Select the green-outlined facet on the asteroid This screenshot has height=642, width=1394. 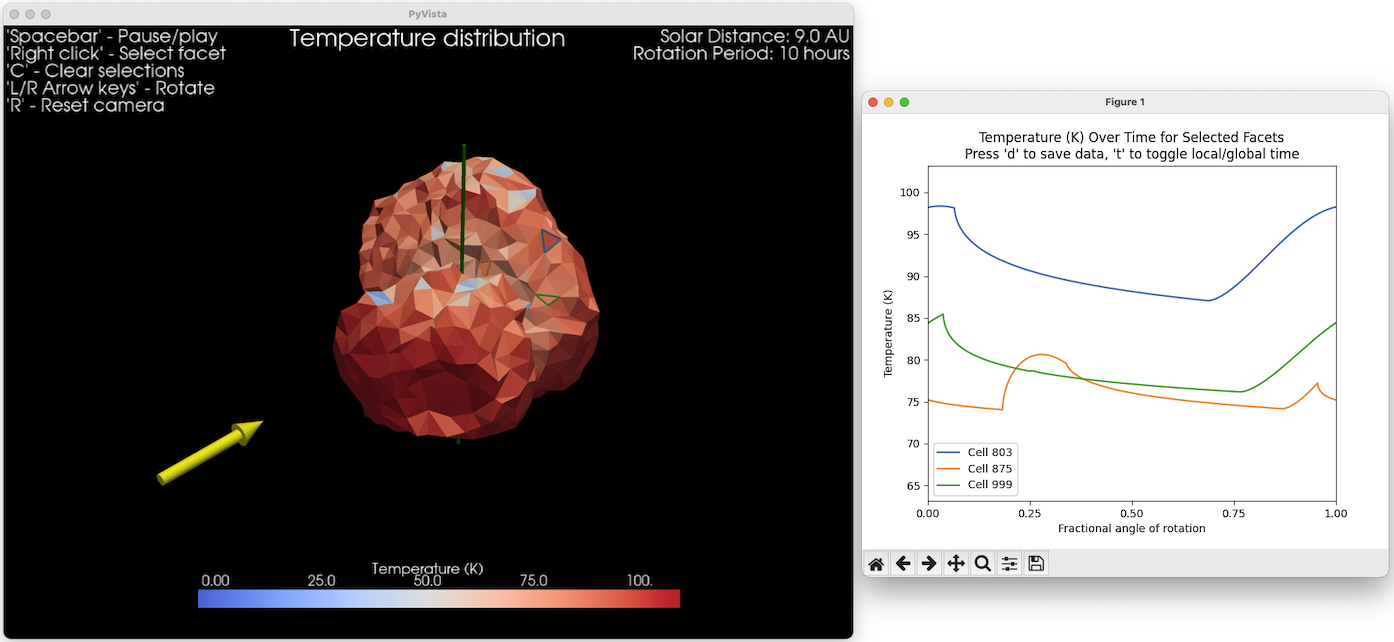pyautogui.click(x=546, y=299)
